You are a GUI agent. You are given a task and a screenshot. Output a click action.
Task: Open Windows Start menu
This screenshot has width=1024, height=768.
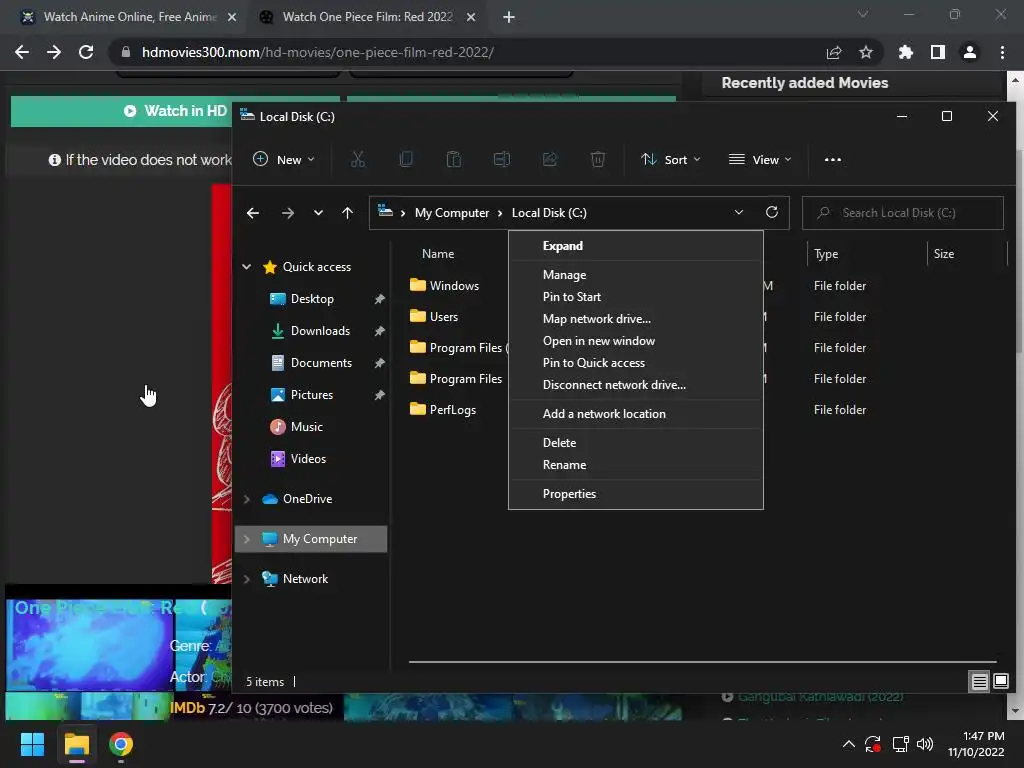[x=32, y=744]
